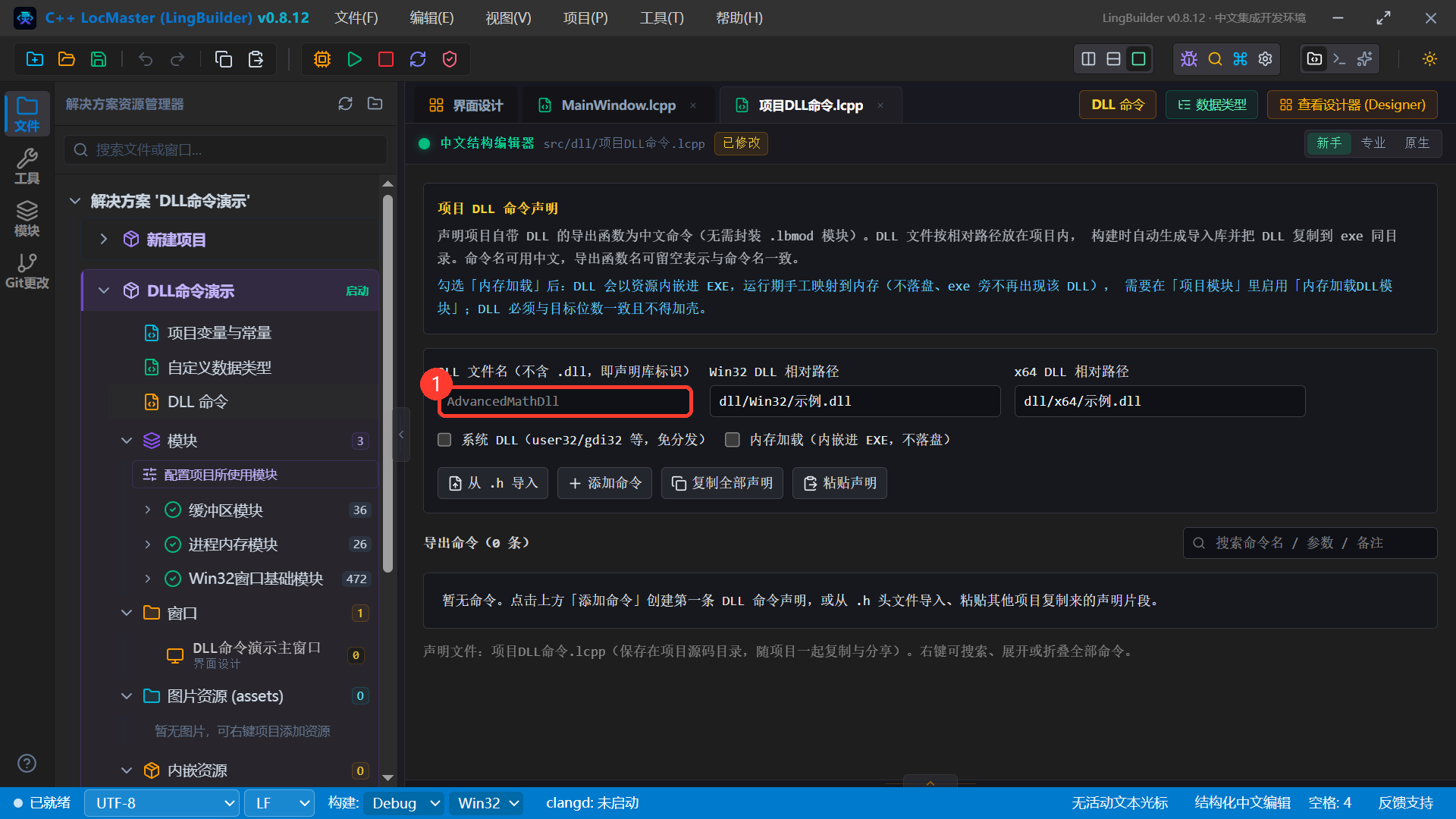
Task: Click the new project toolbar icon
Action: [35, 59]
